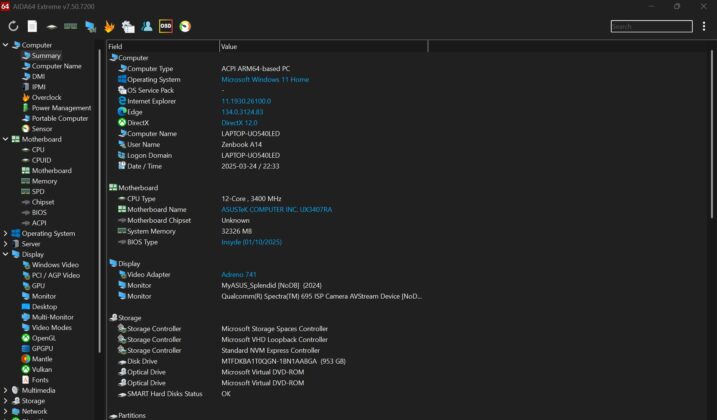The width and height of the screenshot is (717, 420).
Task: Open the monitor diagnostics toolbar icon
Action: pyautogui.click(x=90, y=27)
